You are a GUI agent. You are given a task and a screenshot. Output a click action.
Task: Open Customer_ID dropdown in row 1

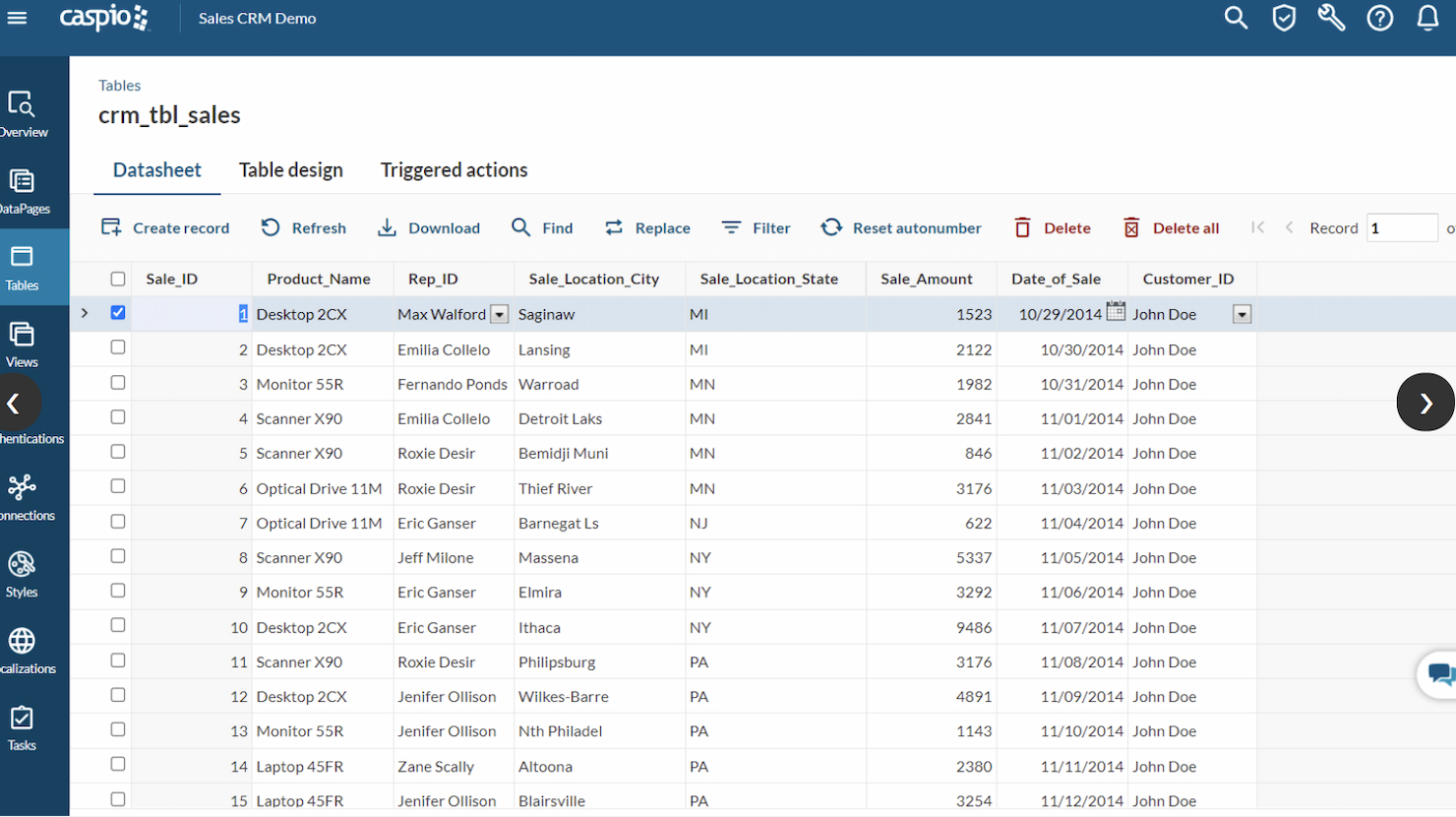(1243, 314)
